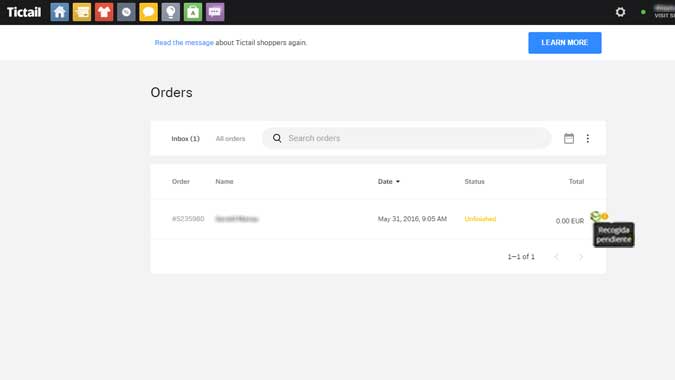Image resolution: width=675 pixels, height=380 pixels.
Task: Click the Total column header
Action: 576,182
